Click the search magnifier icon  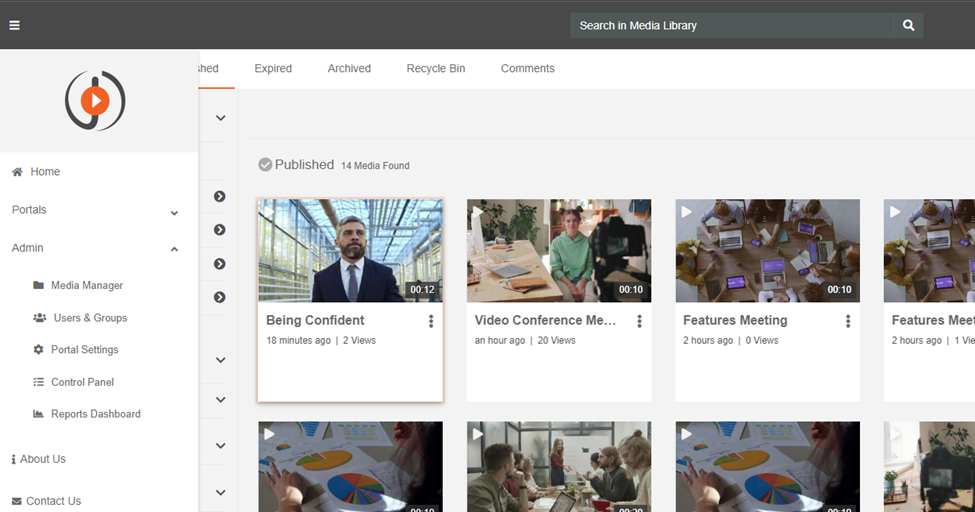pos(908,25)
